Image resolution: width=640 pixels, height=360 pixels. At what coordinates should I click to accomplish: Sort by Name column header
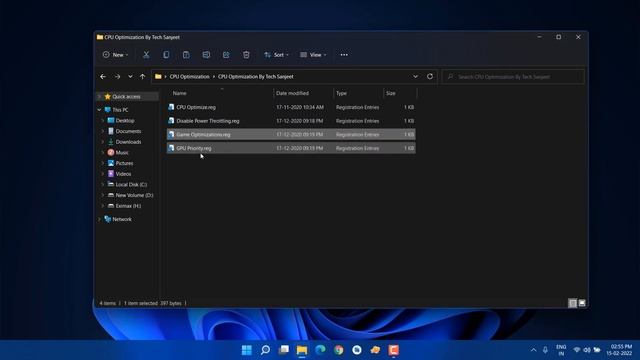click(x=180, y=93)
